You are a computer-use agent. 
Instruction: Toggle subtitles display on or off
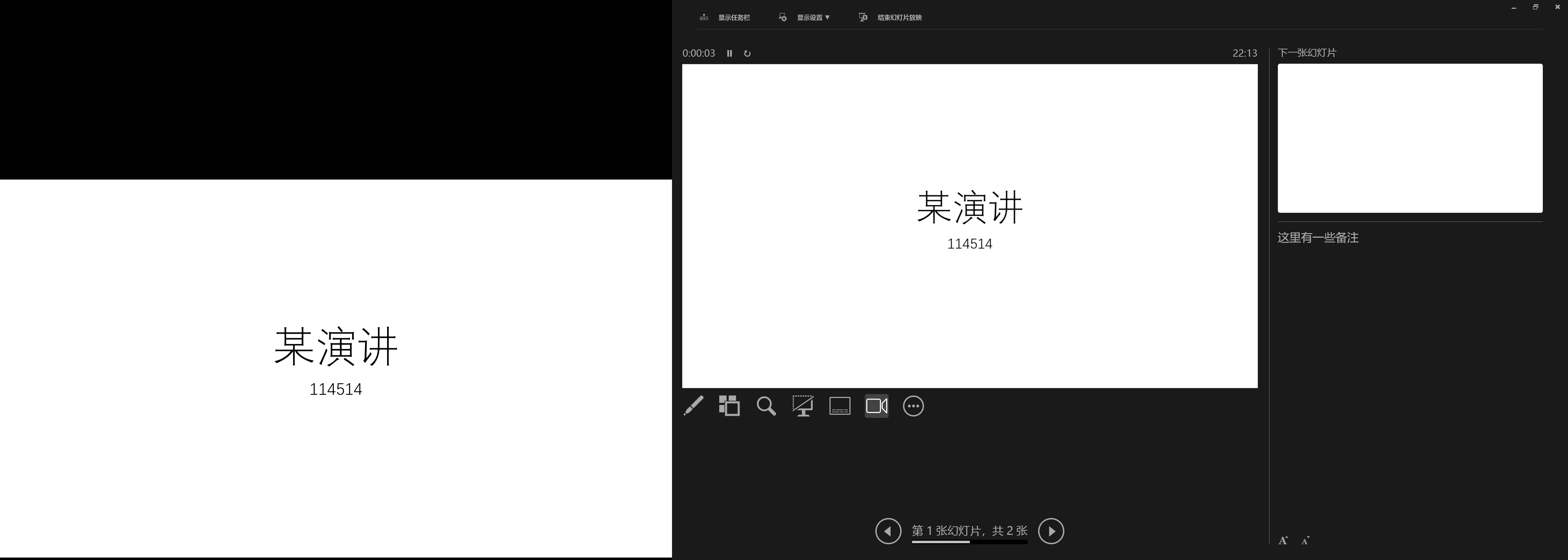click(839, 405)
